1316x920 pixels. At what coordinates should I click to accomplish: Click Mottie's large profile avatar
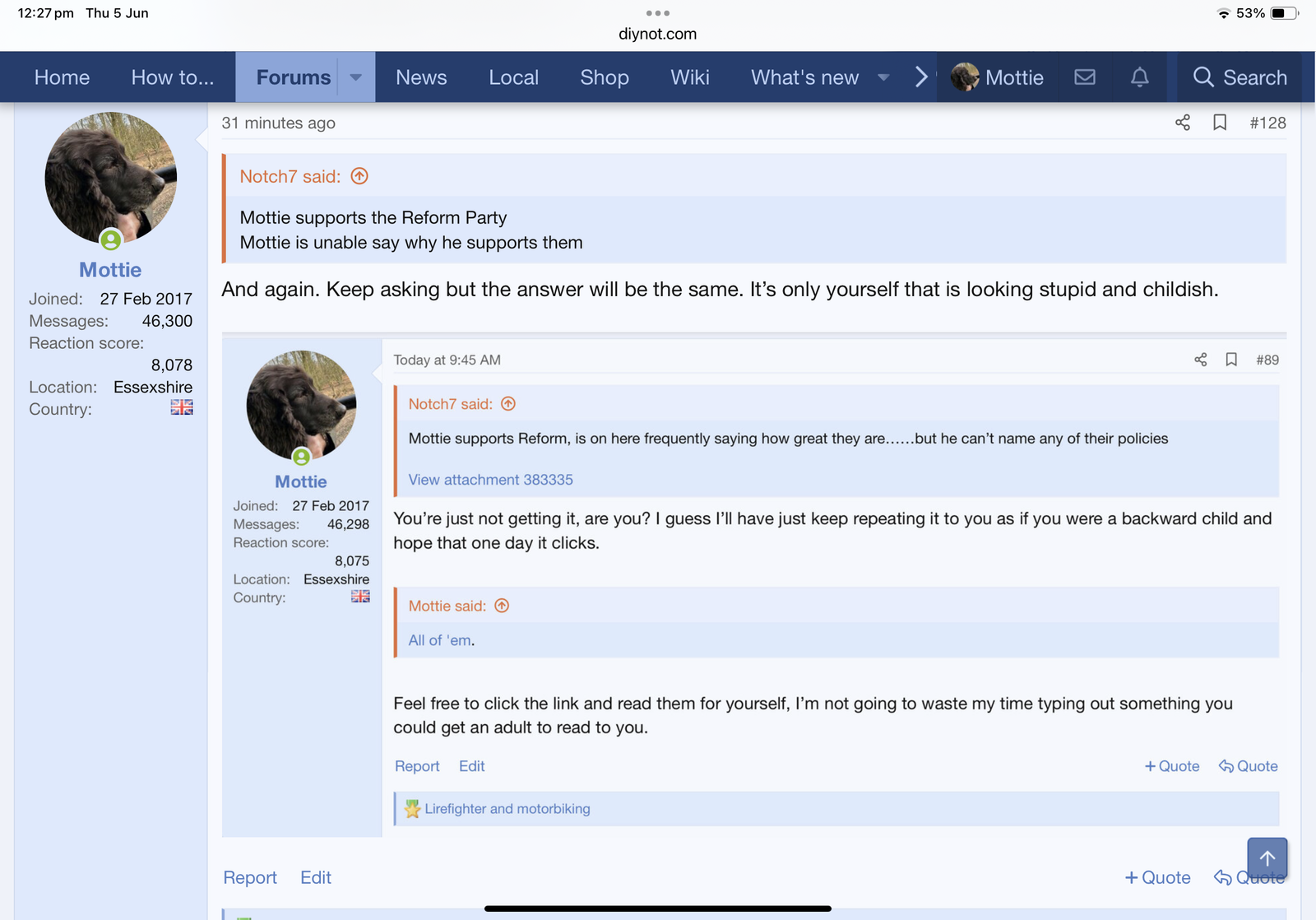[x=110, y=178]
